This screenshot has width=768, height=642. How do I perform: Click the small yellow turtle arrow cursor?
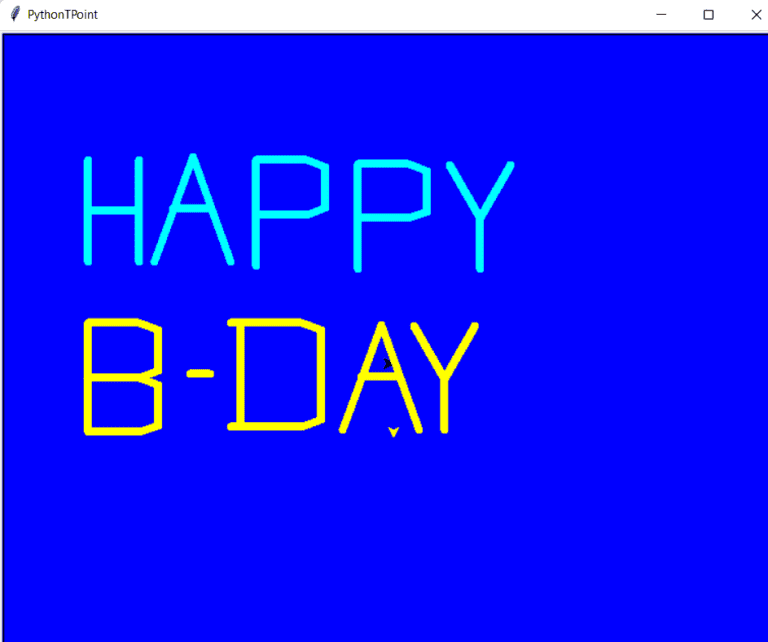(393, 431)
